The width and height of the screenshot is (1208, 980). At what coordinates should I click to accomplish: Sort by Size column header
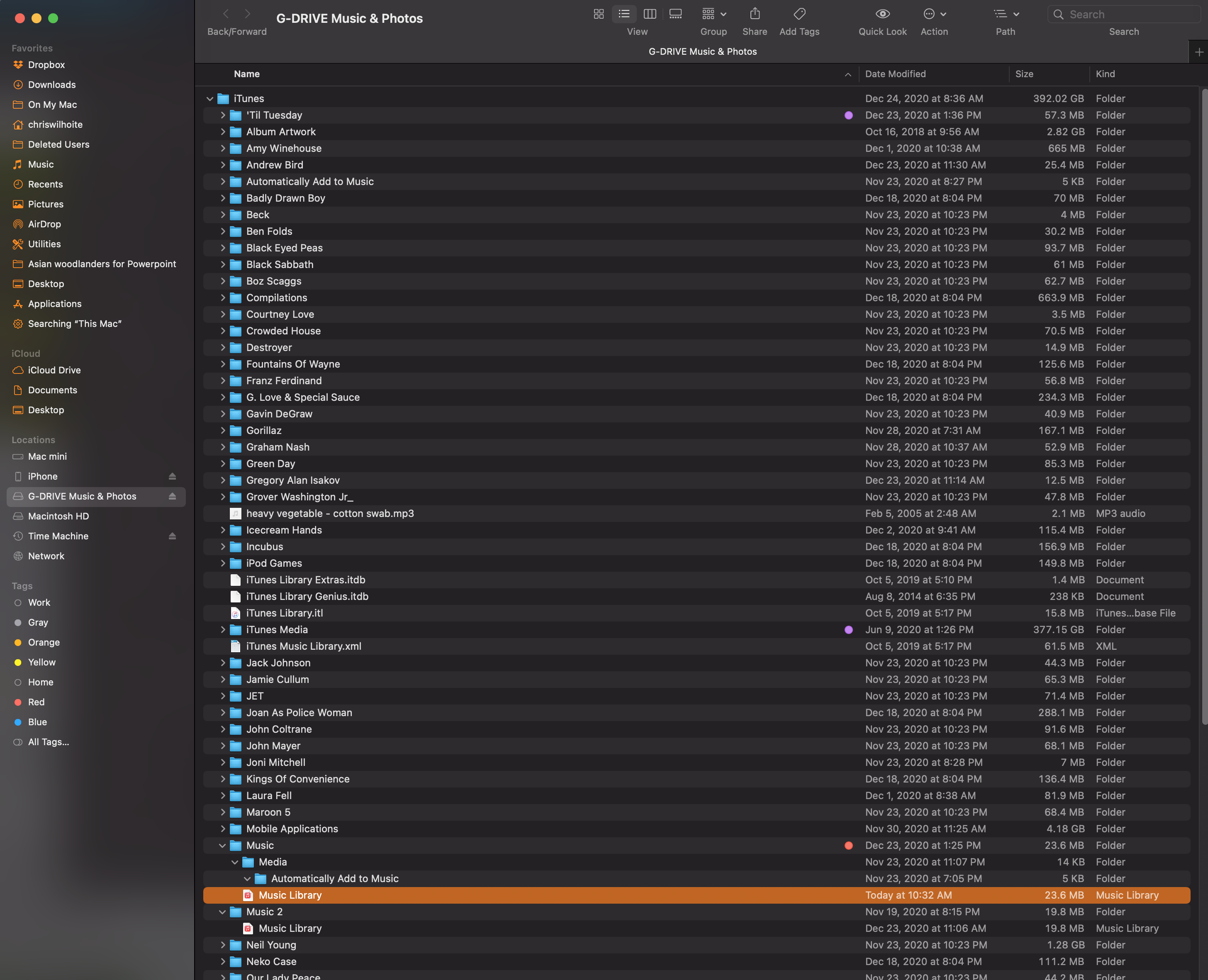[1024, 74]
